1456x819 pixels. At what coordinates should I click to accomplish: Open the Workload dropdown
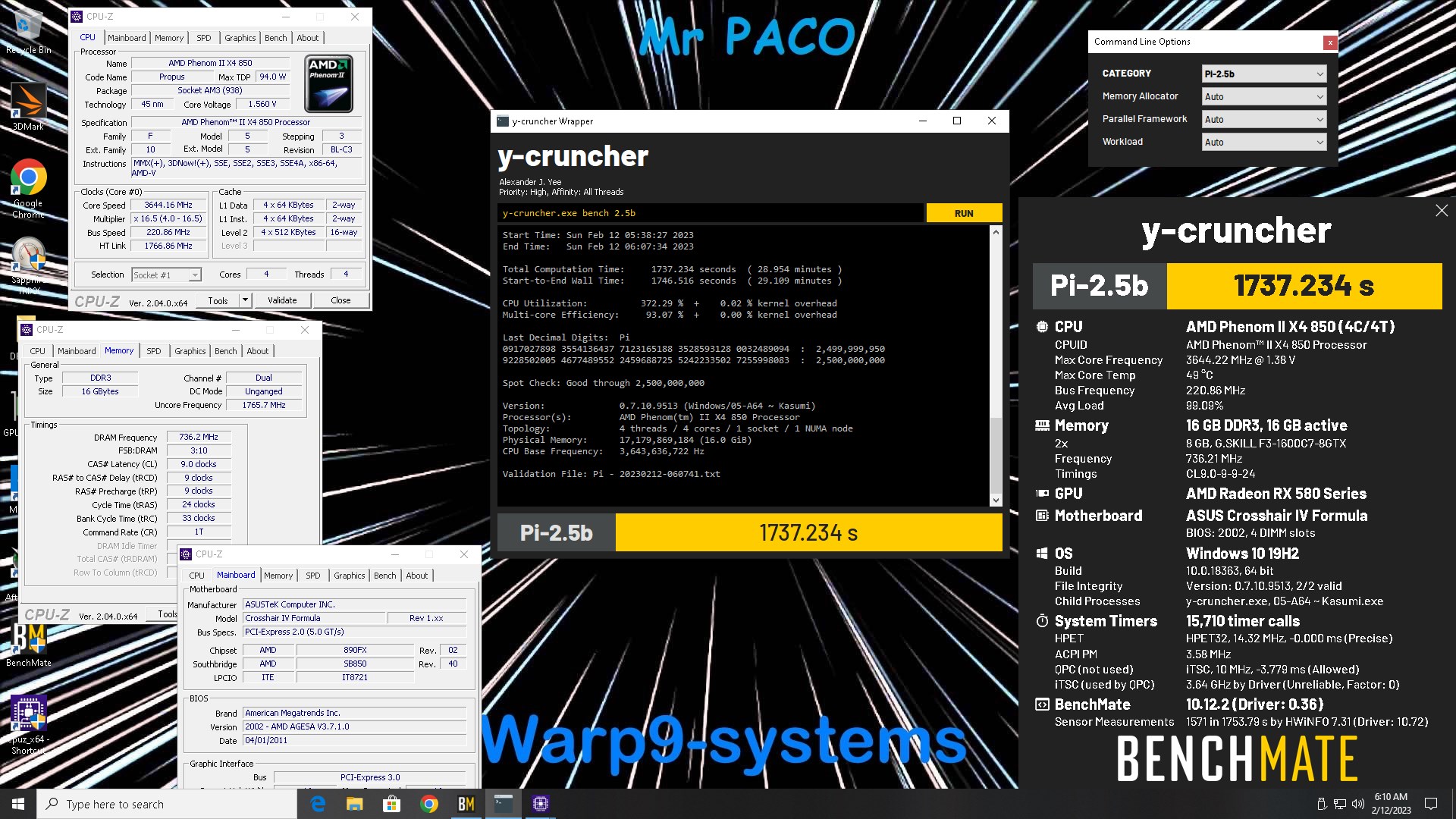[x=1264, y=142]
